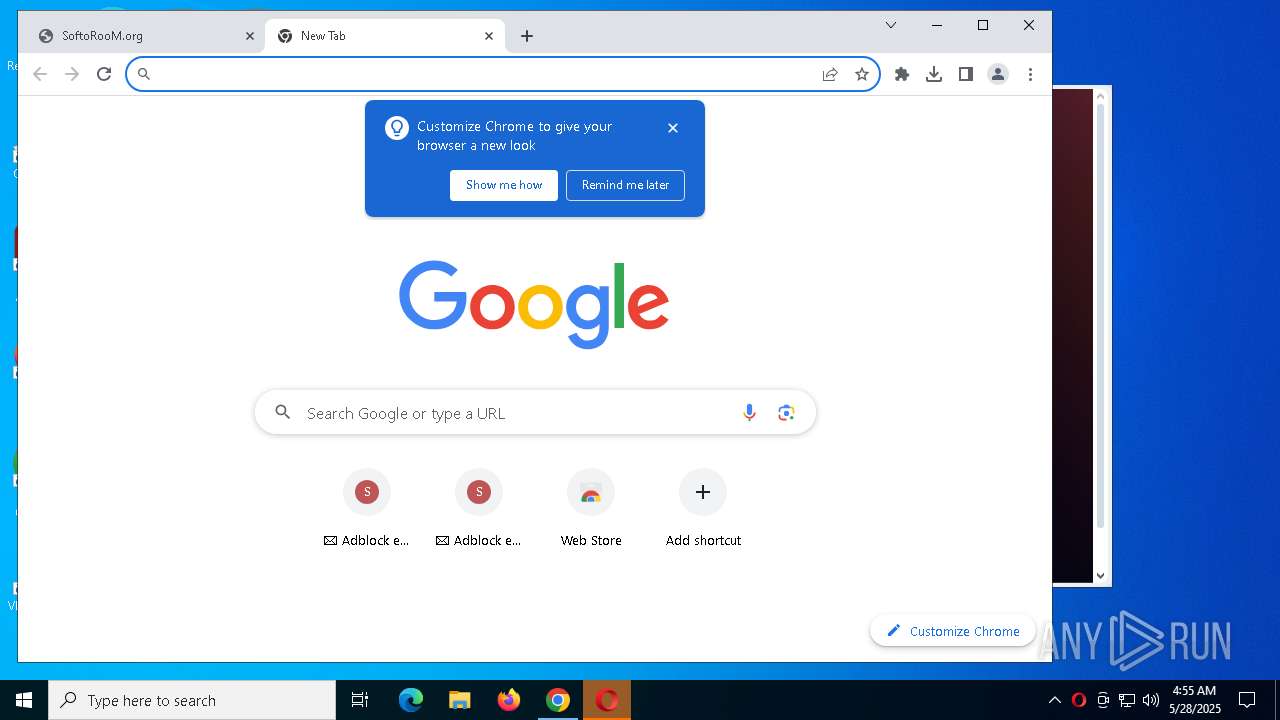Open the profile avatar menu
1280x720 pixels.
point(998,74)
